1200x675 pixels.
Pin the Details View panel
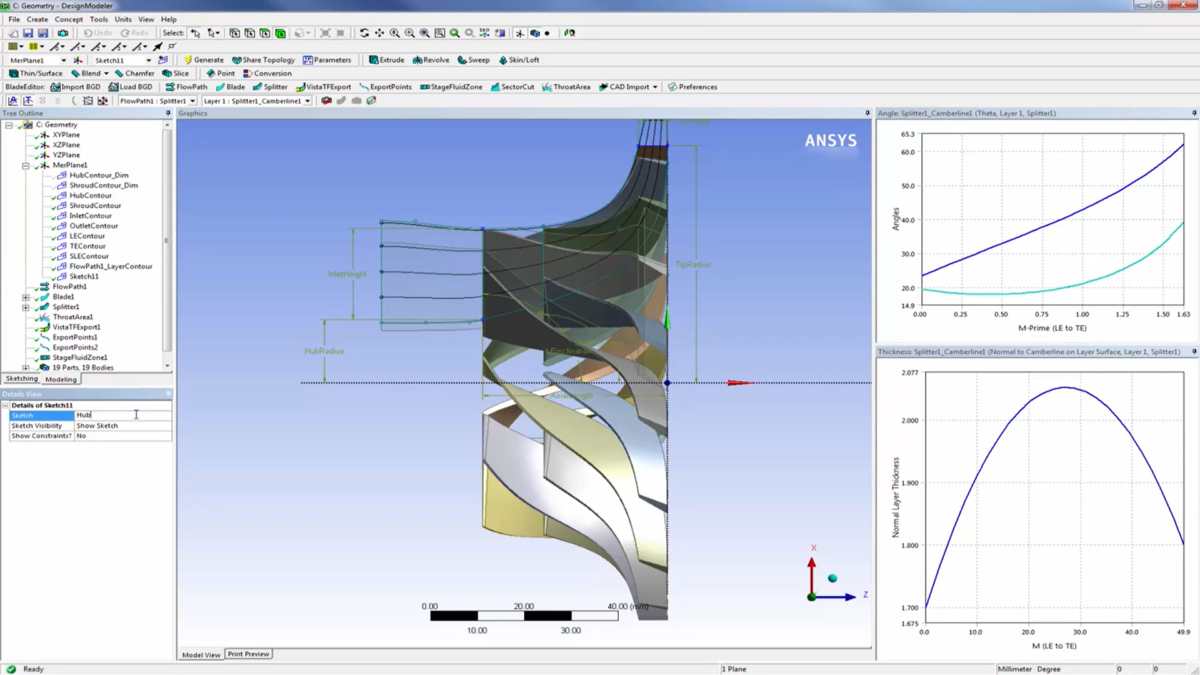click(x=168, y=394)
